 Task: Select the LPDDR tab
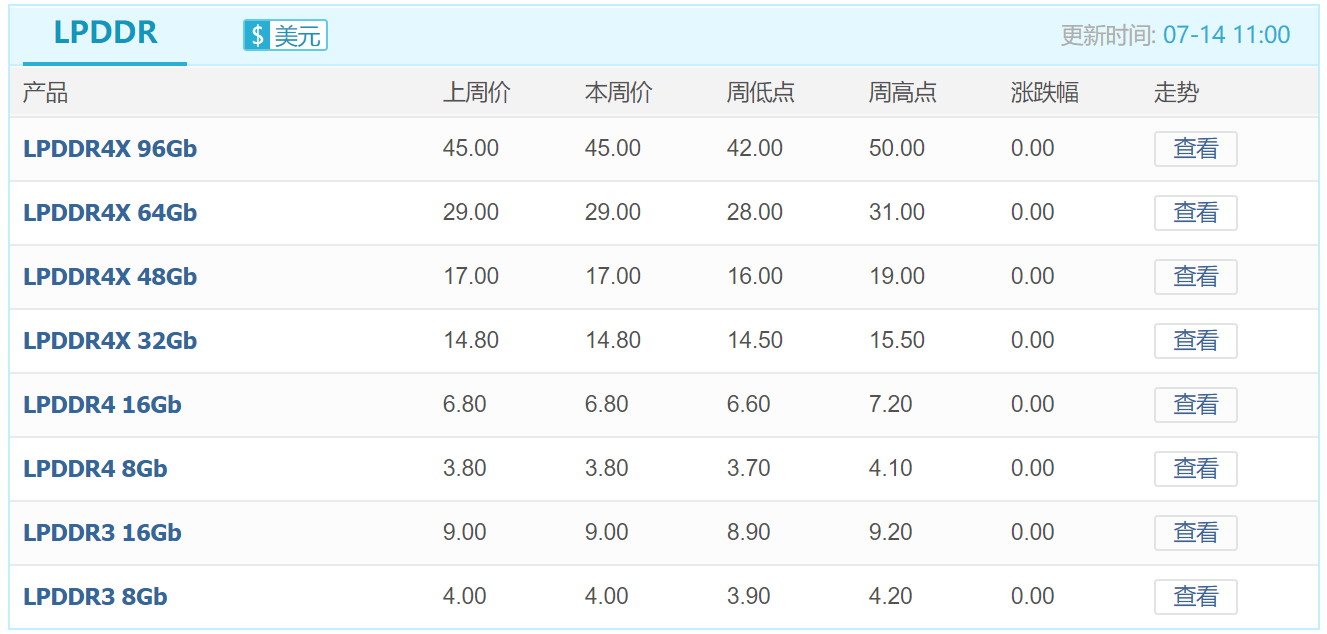pos(106,33)
